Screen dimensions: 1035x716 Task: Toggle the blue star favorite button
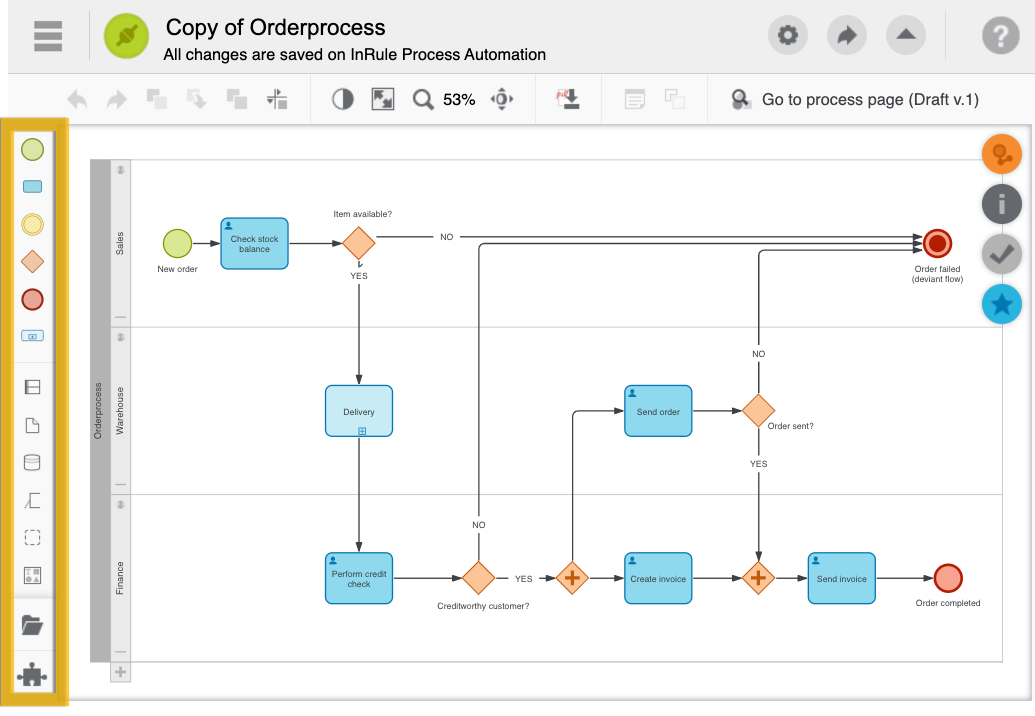1001,304
